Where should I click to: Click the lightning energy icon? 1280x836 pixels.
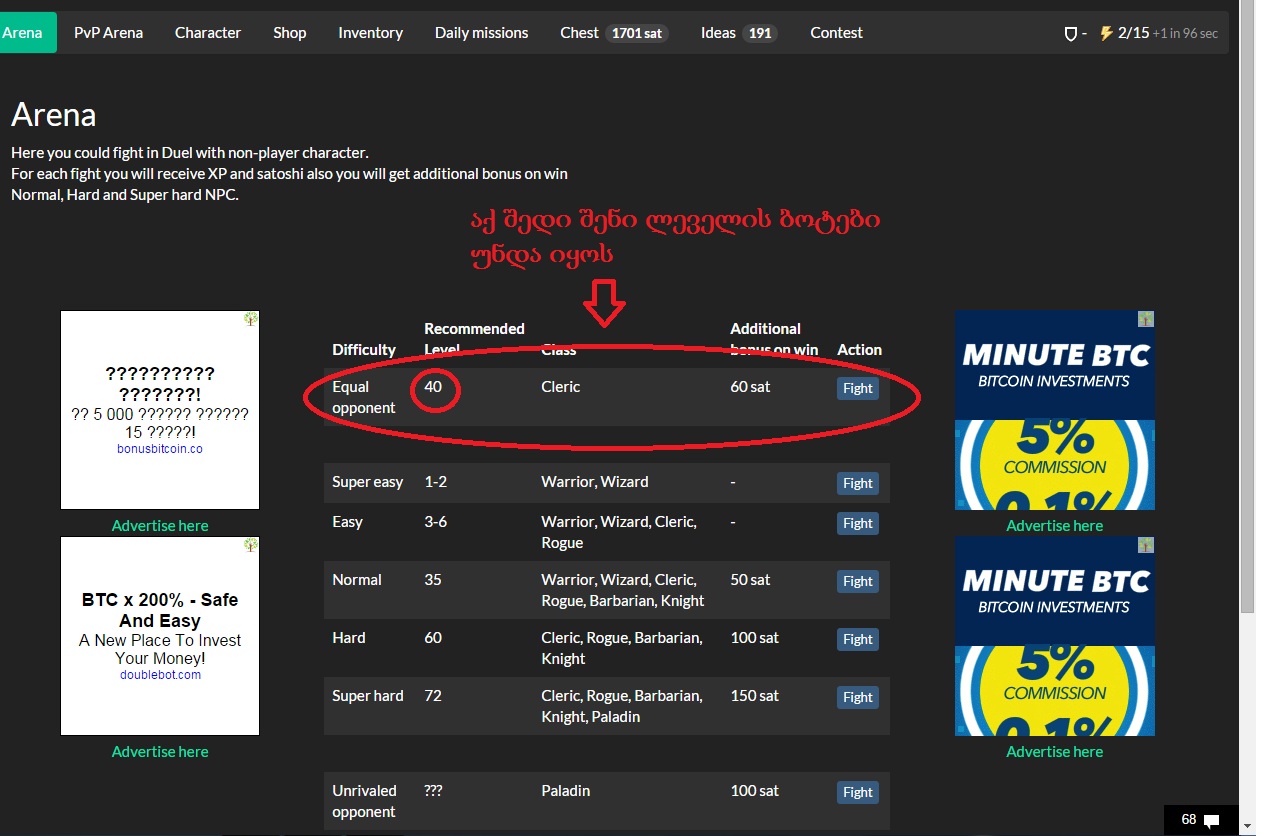[x=1106, y=34]
